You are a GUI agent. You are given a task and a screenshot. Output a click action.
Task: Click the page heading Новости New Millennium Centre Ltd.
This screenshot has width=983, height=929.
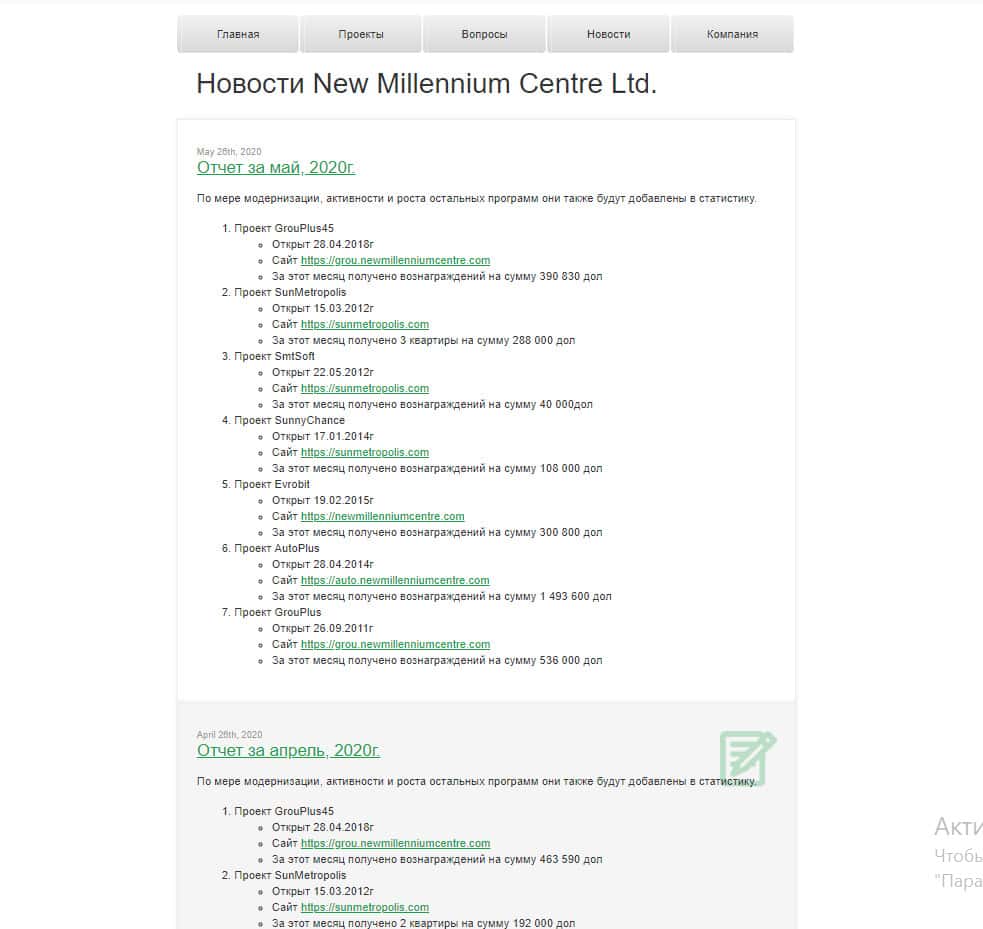click(426, 83)
